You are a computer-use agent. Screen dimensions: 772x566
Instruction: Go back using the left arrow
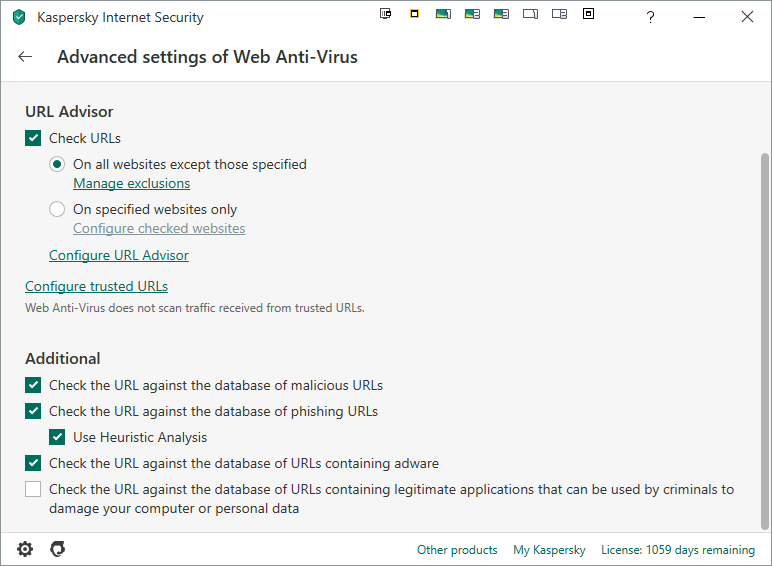pyautogui.click(x=25, y=57)
